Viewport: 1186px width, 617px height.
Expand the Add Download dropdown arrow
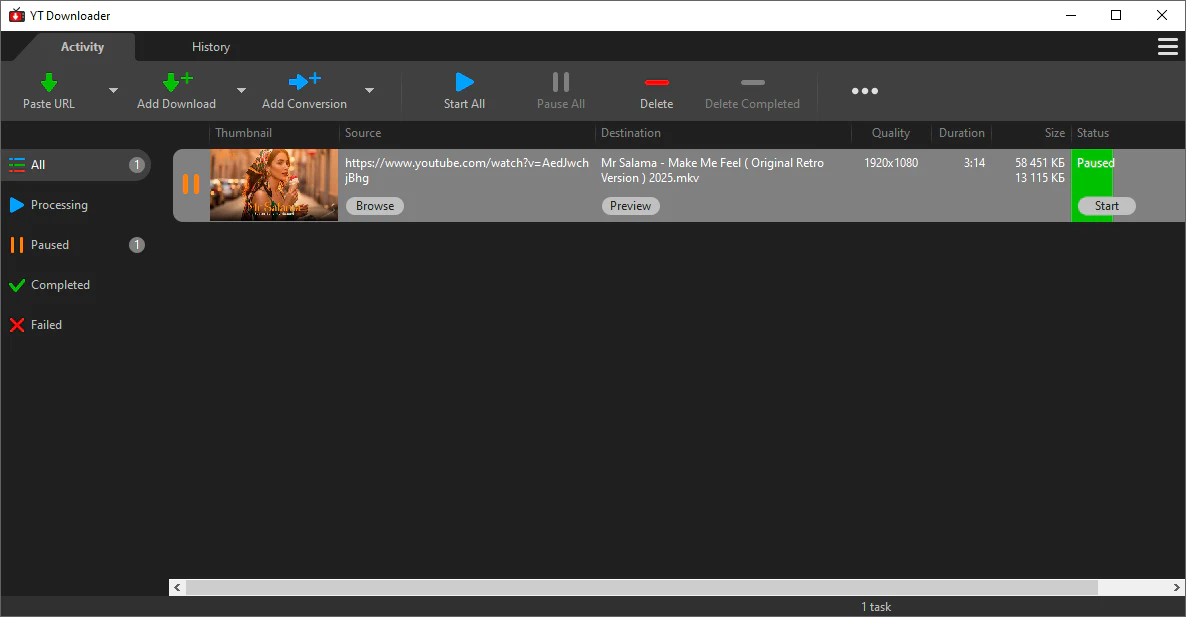click(241, 91)
